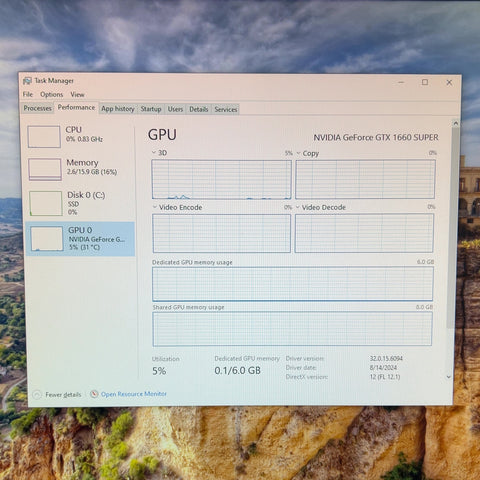Click driver date 8/14/2024
The image size is (480, 480).
[383, 368]
